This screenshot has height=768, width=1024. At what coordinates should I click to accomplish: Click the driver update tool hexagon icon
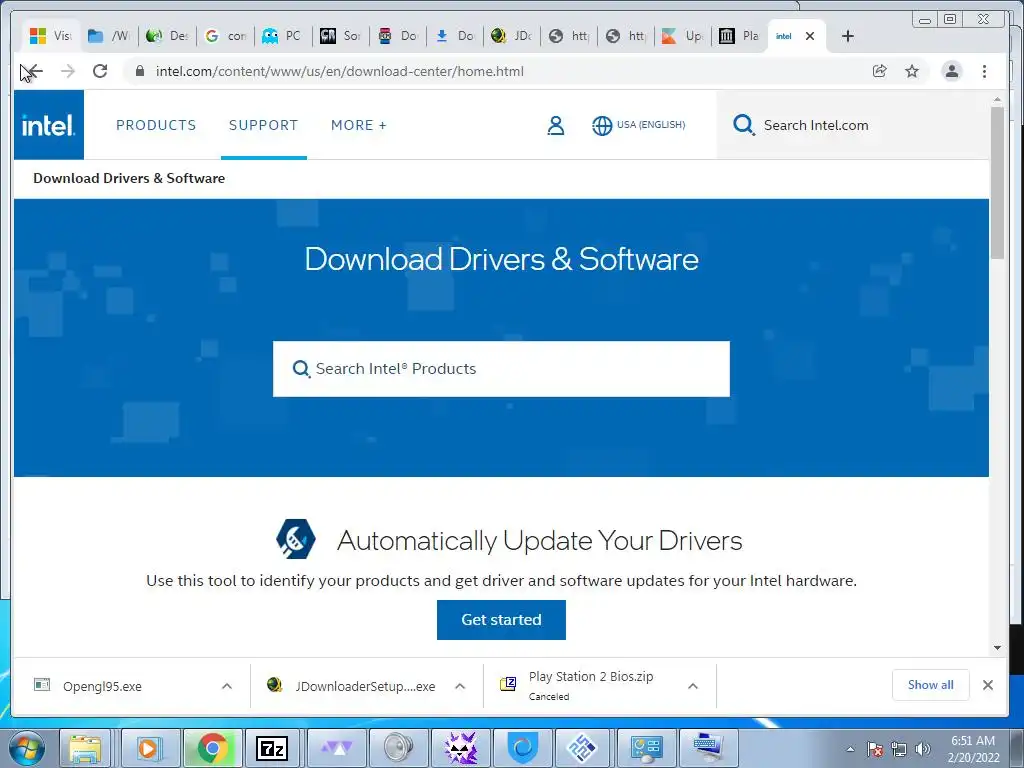pos(296,539)
